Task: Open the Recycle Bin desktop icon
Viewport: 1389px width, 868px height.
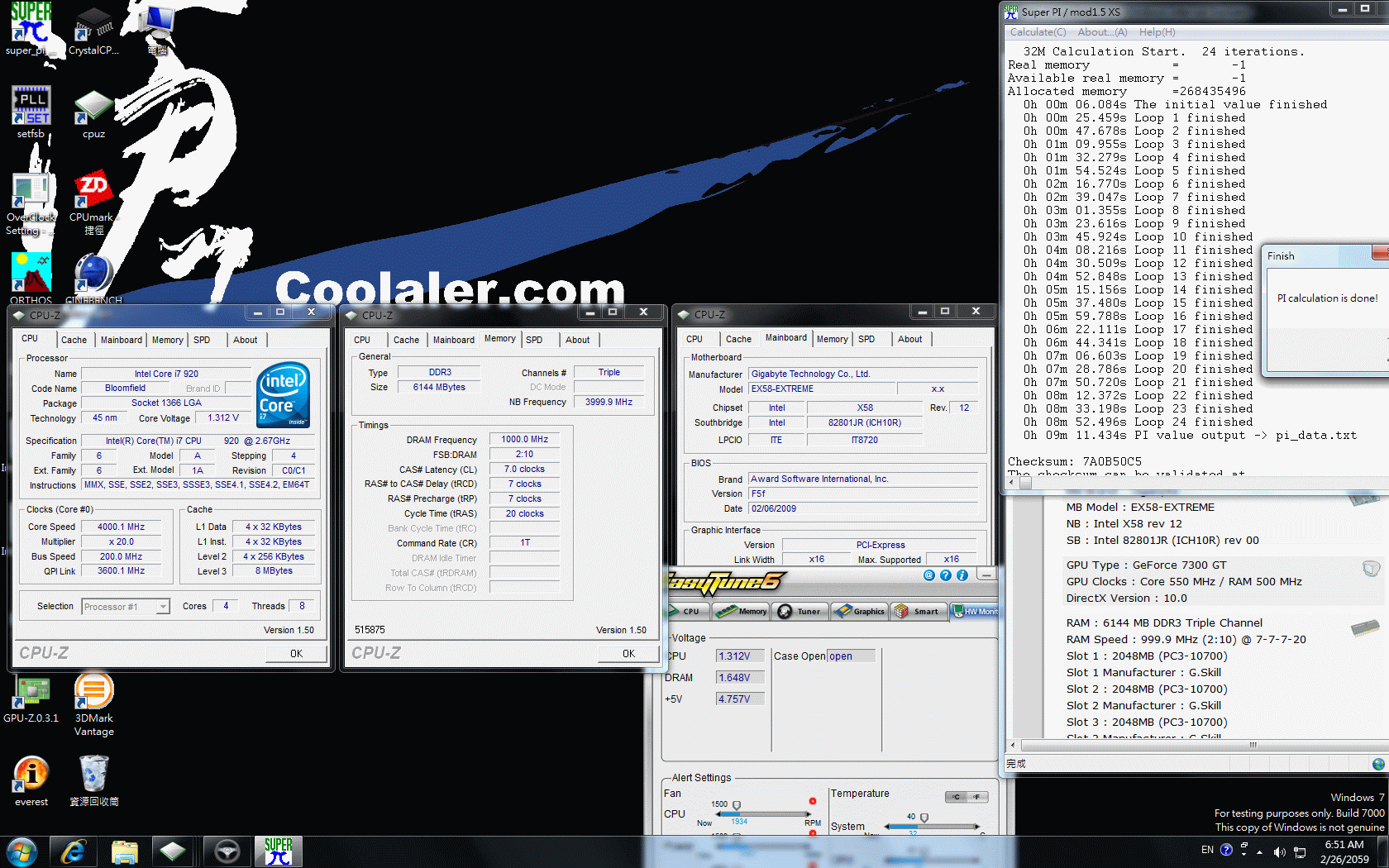Action: pos(93,781)
